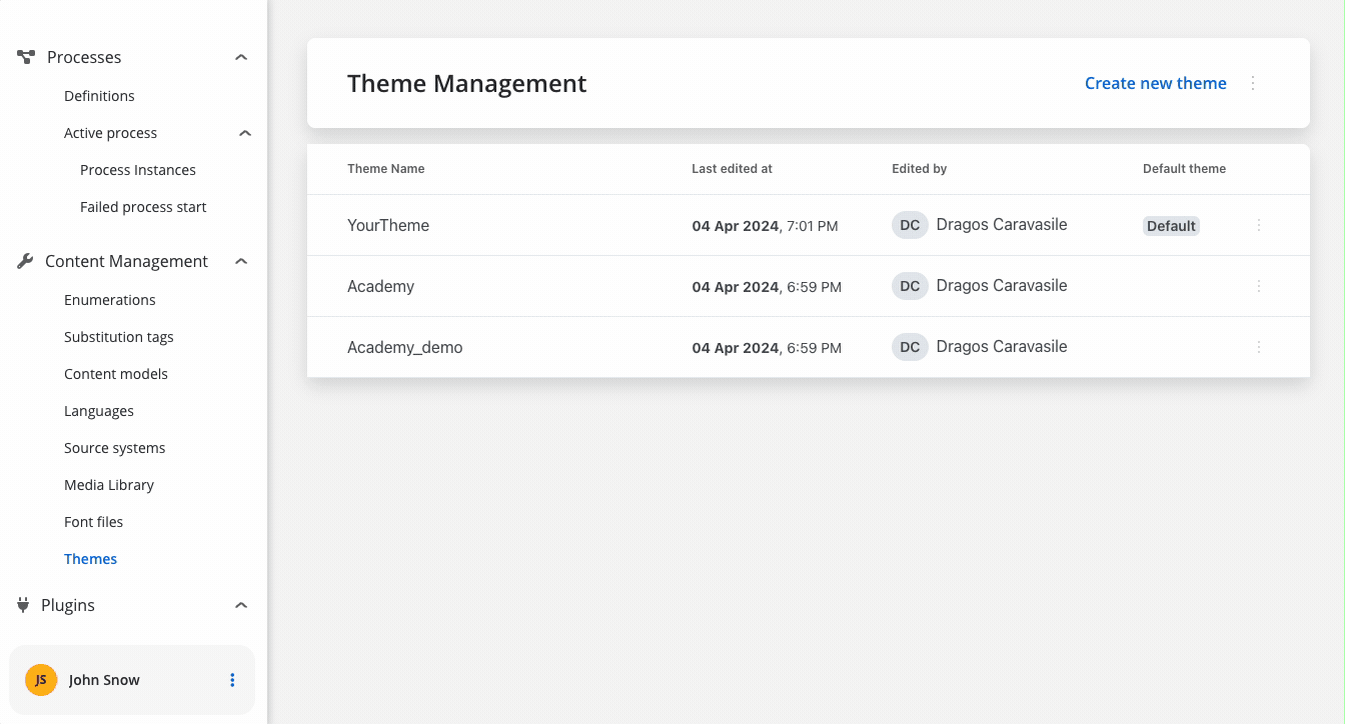Click the Processes heading
The image size is (1345, 724).
coord(84,57)
